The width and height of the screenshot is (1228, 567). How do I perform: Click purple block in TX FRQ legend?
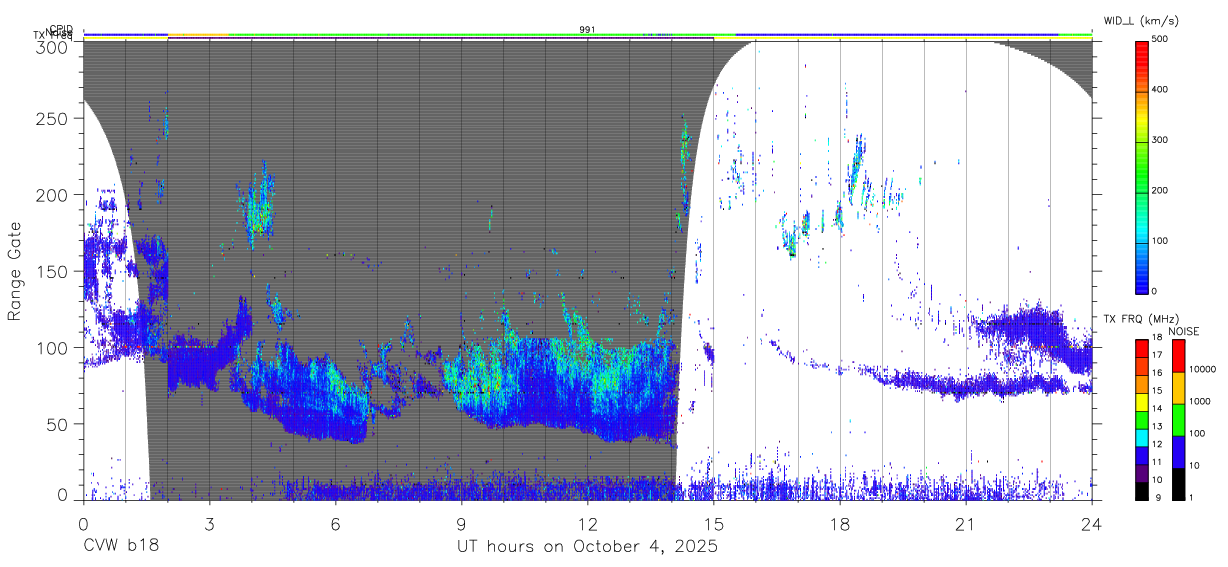(1141, 472)
